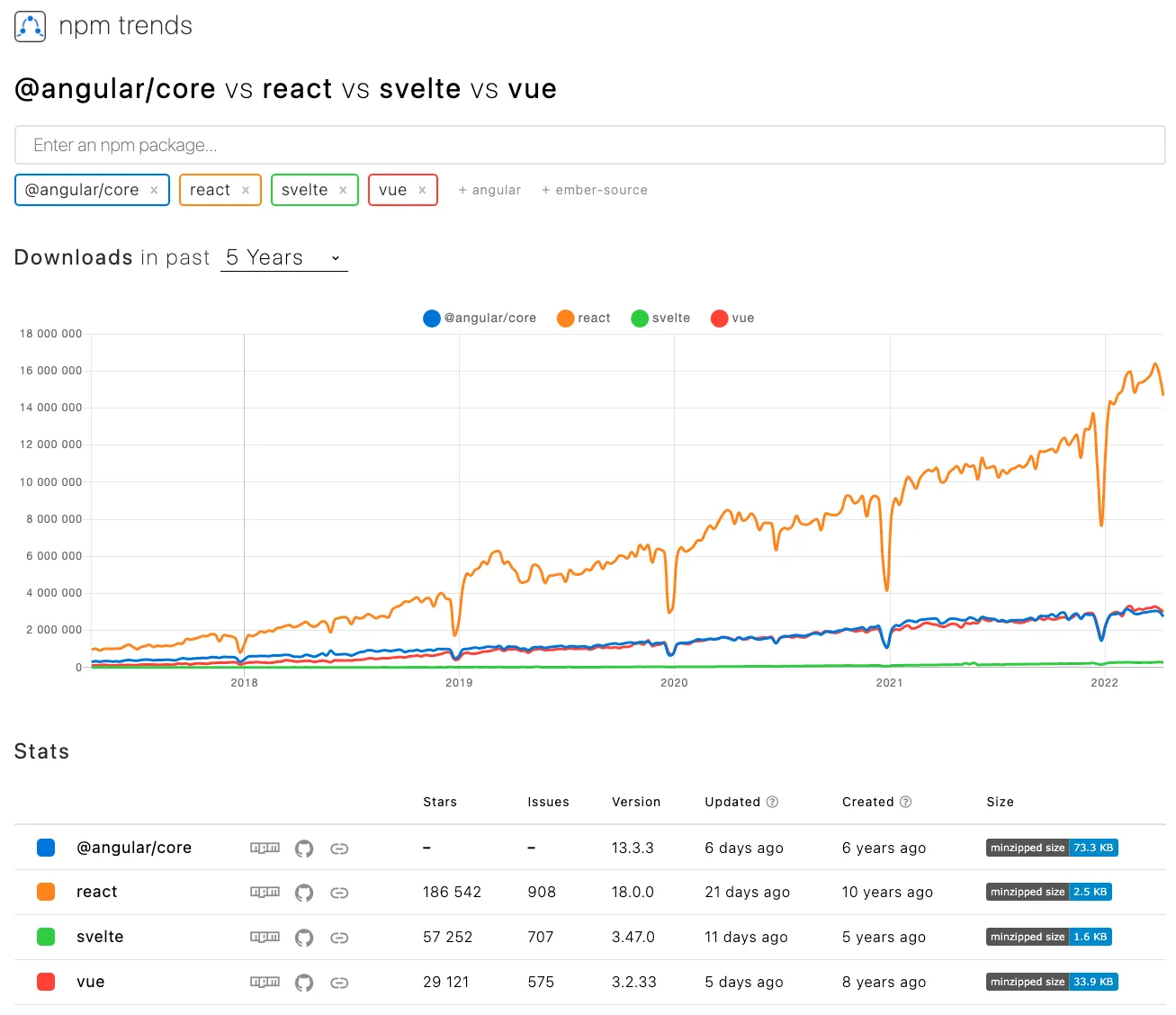Toggle the vue series in the chart legend

click(732, 318)
